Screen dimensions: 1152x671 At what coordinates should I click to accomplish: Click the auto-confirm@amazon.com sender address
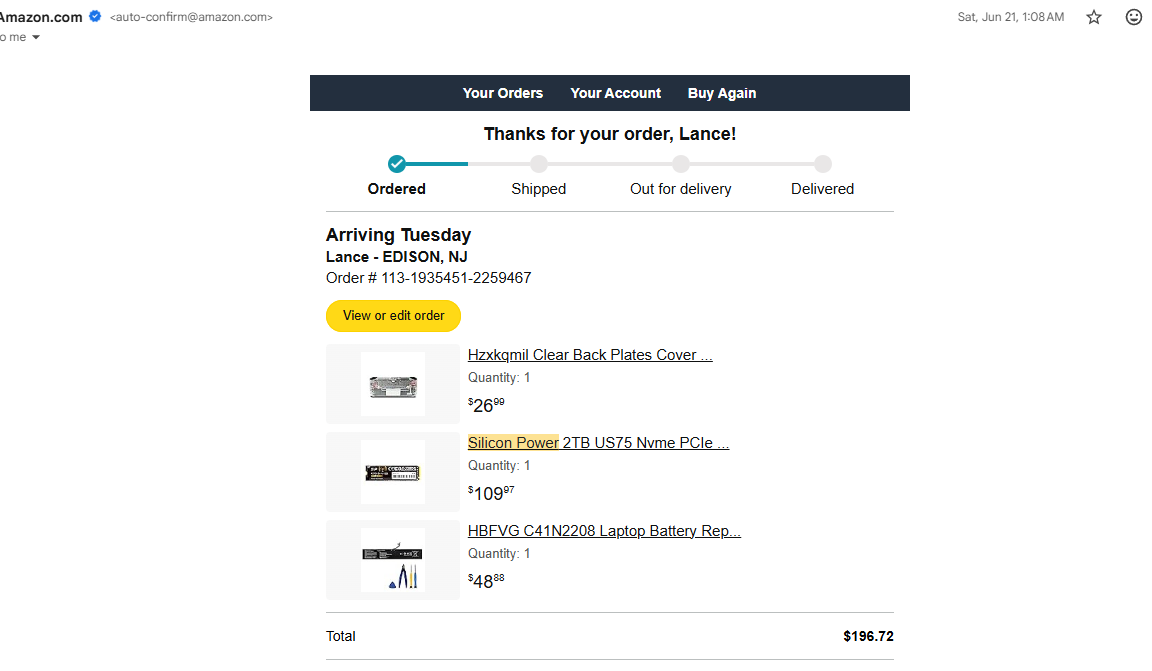(191, 17)
